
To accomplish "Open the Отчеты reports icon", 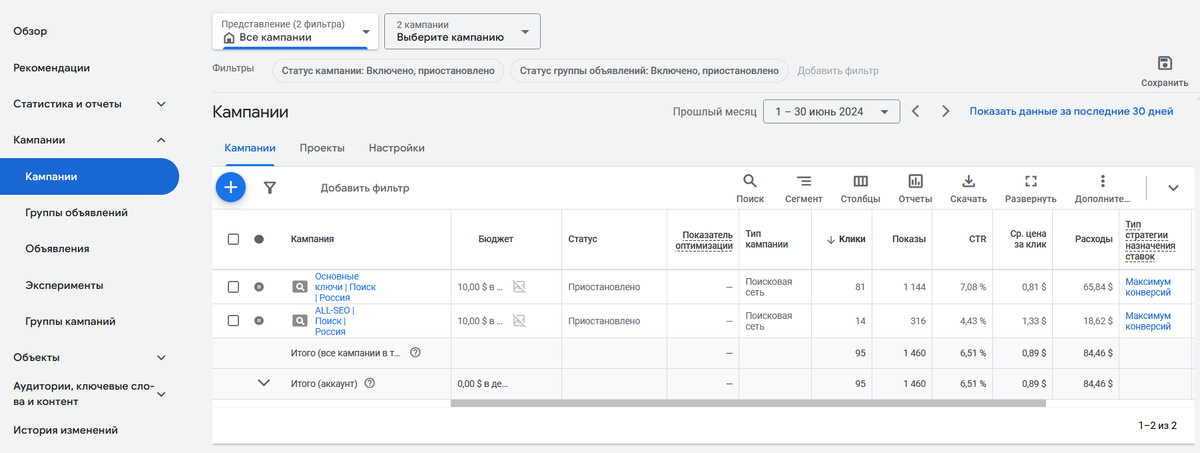I will tap(915, 187).
